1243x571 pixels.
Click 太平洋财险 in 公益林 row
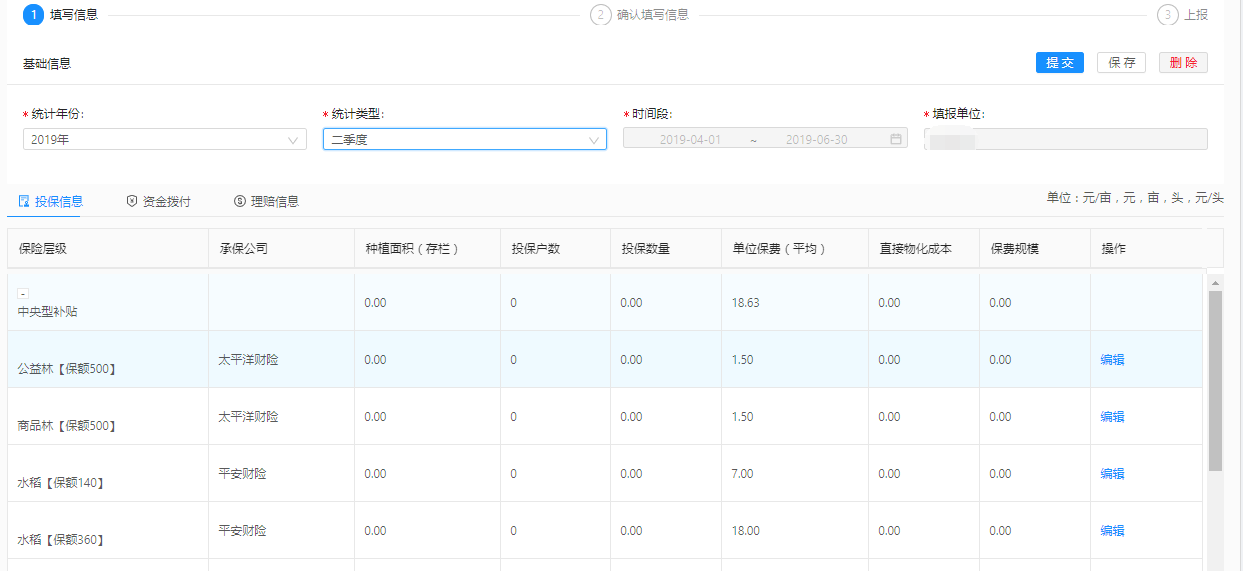point(248,359)
